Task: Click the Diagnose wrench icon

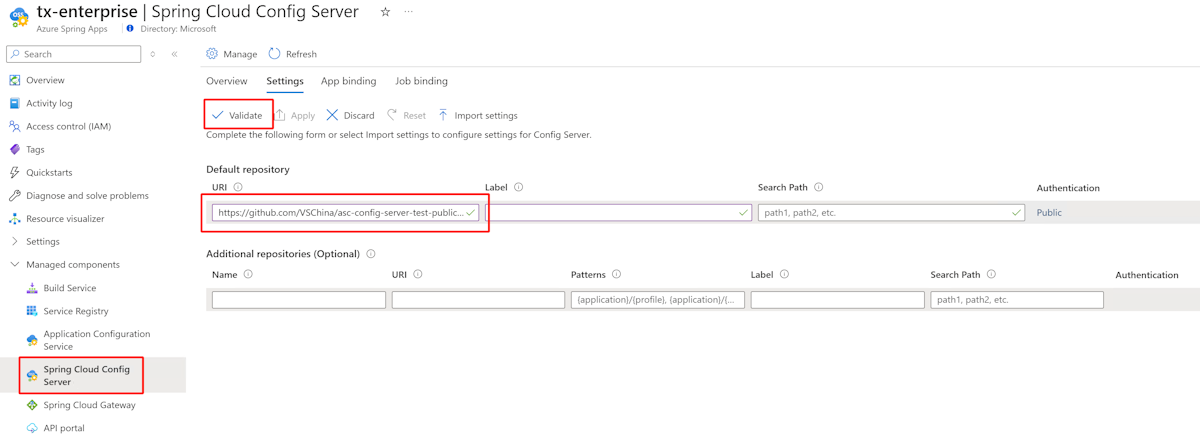Action: coord(14,195)
